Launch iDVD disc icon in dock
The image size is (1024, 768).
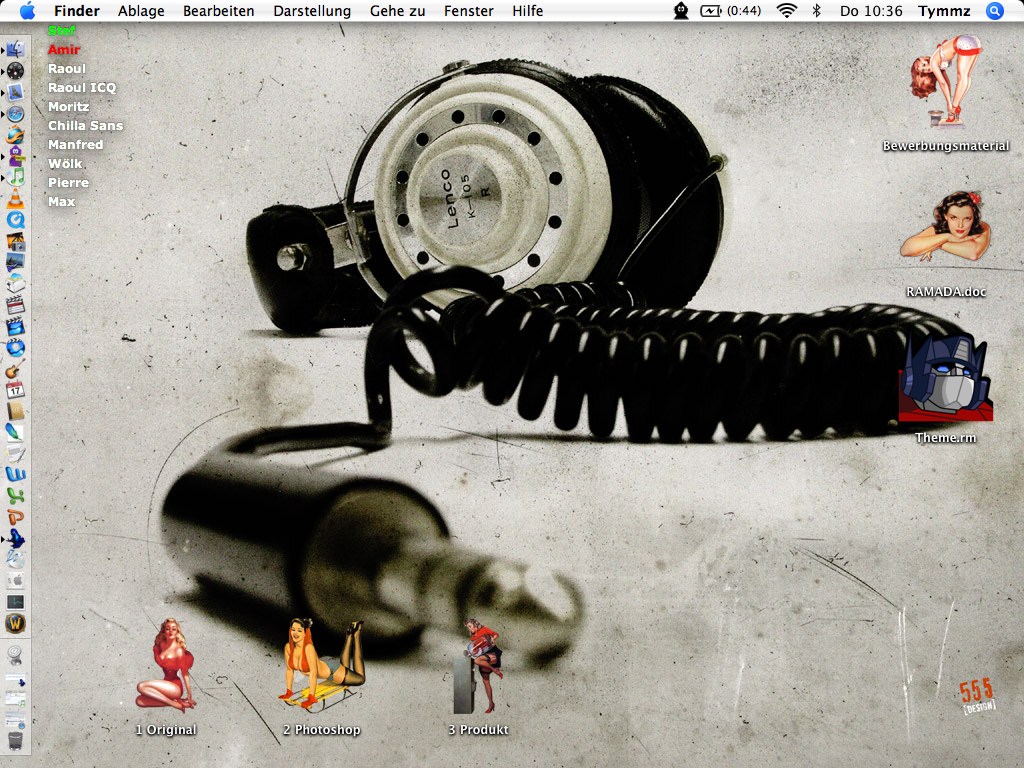click(15, 348)
